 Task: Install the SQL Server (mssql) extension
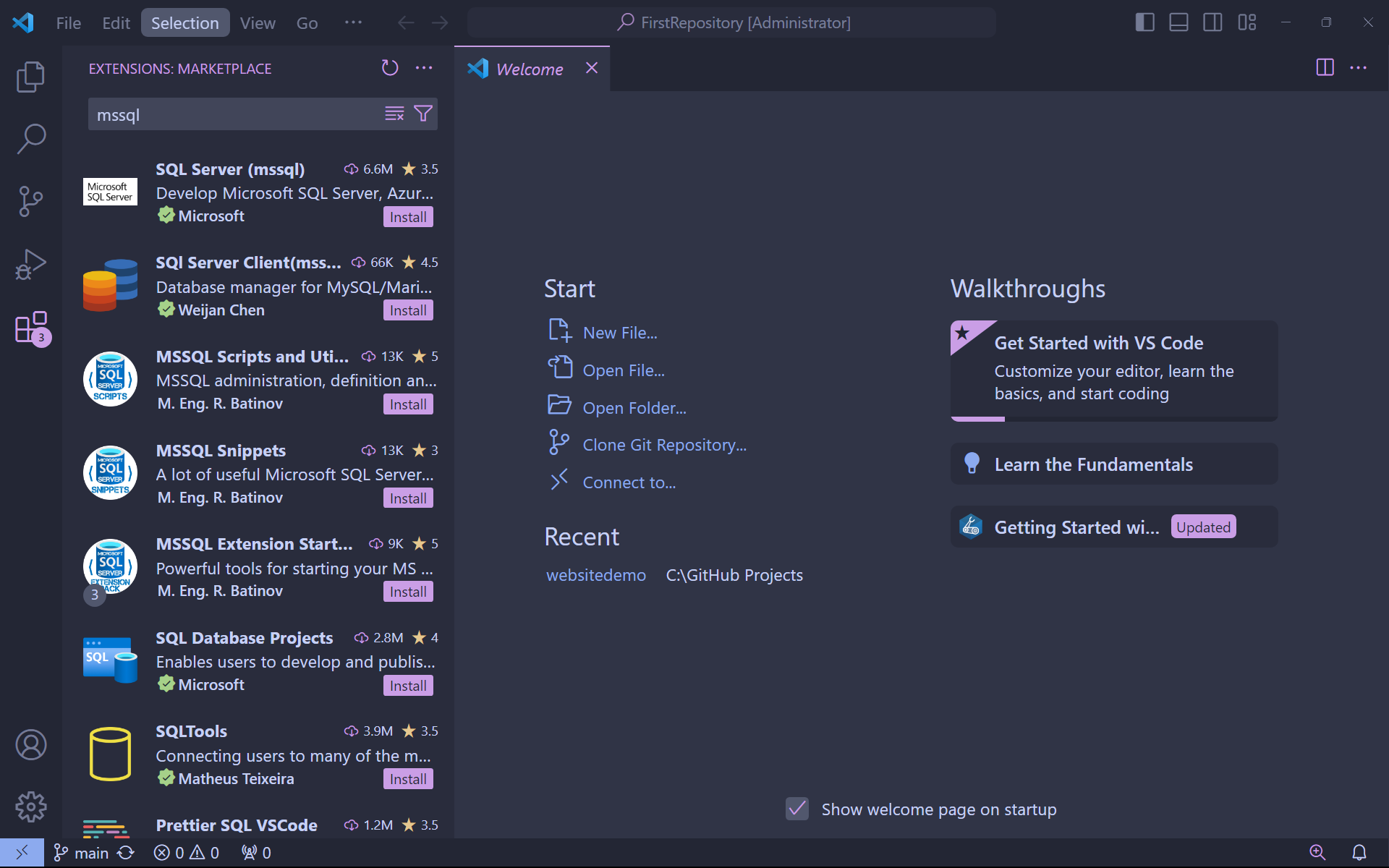tap(407, 216)
